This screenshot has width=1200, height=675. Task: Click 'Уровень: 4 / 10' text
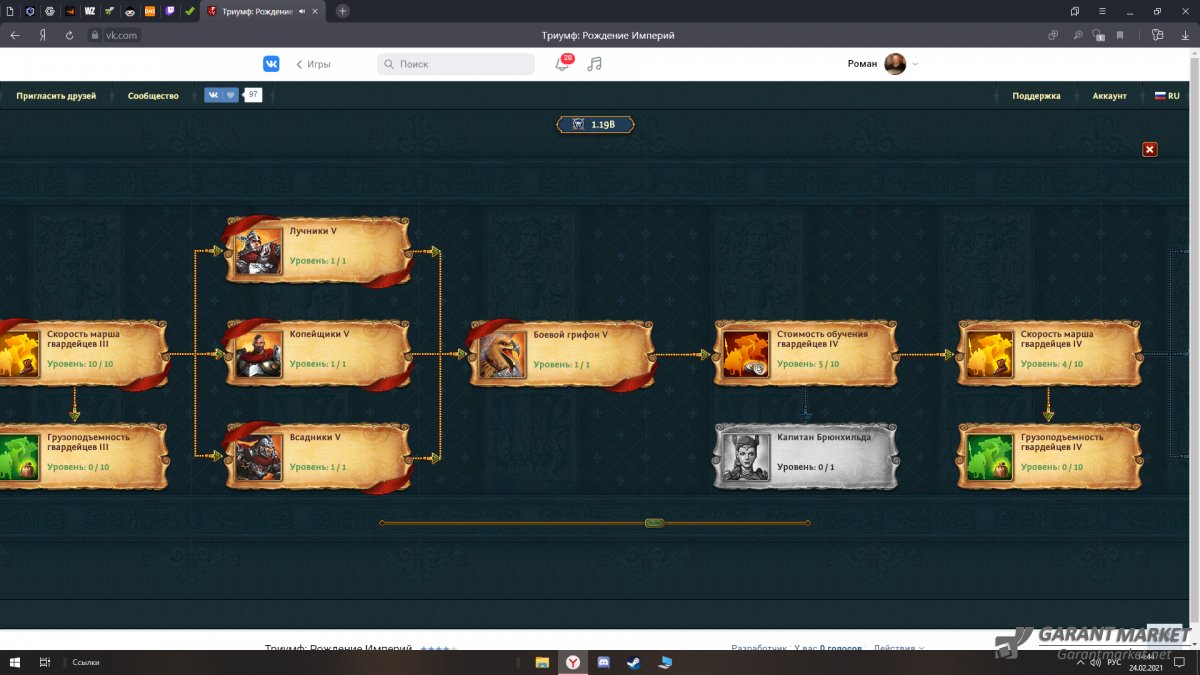click(x=1052, y=364)
